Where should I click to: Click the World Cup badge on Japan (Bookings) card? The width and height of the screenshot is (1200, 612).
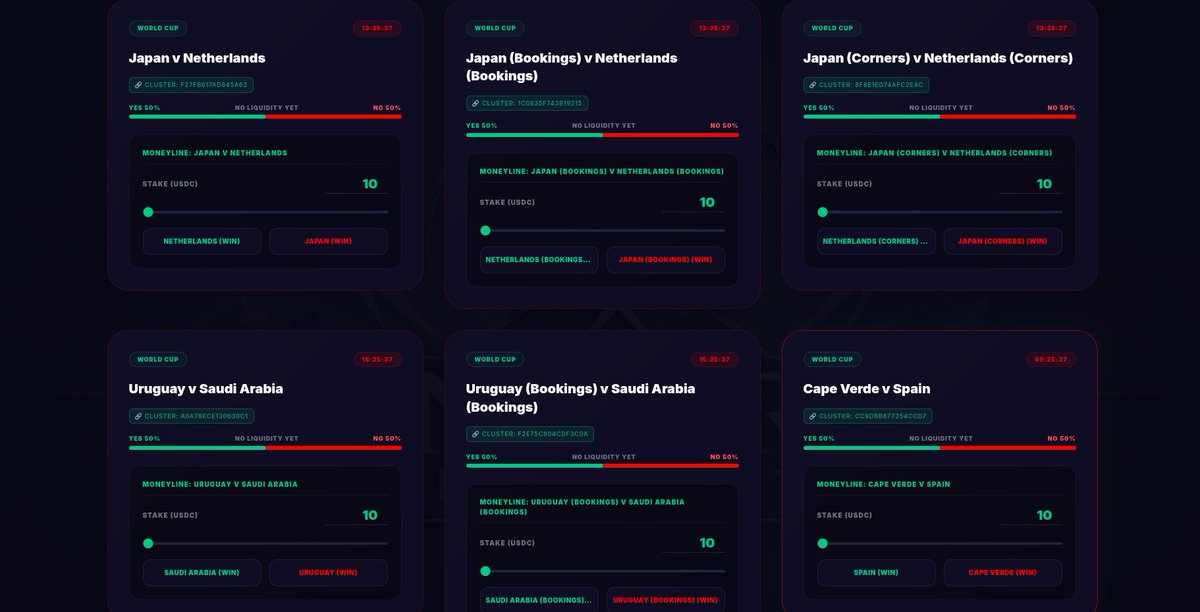495,28
